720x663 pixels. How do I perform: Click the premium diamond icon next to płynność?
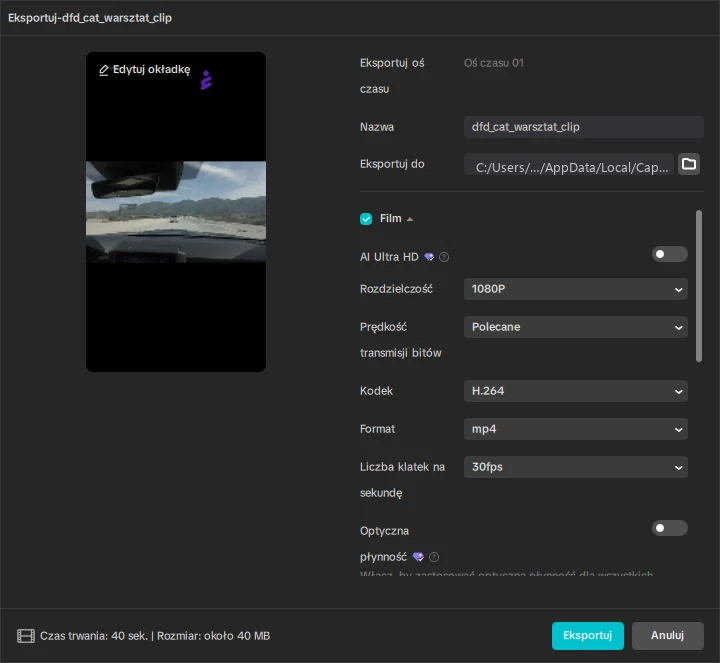[x=418, y=557]
